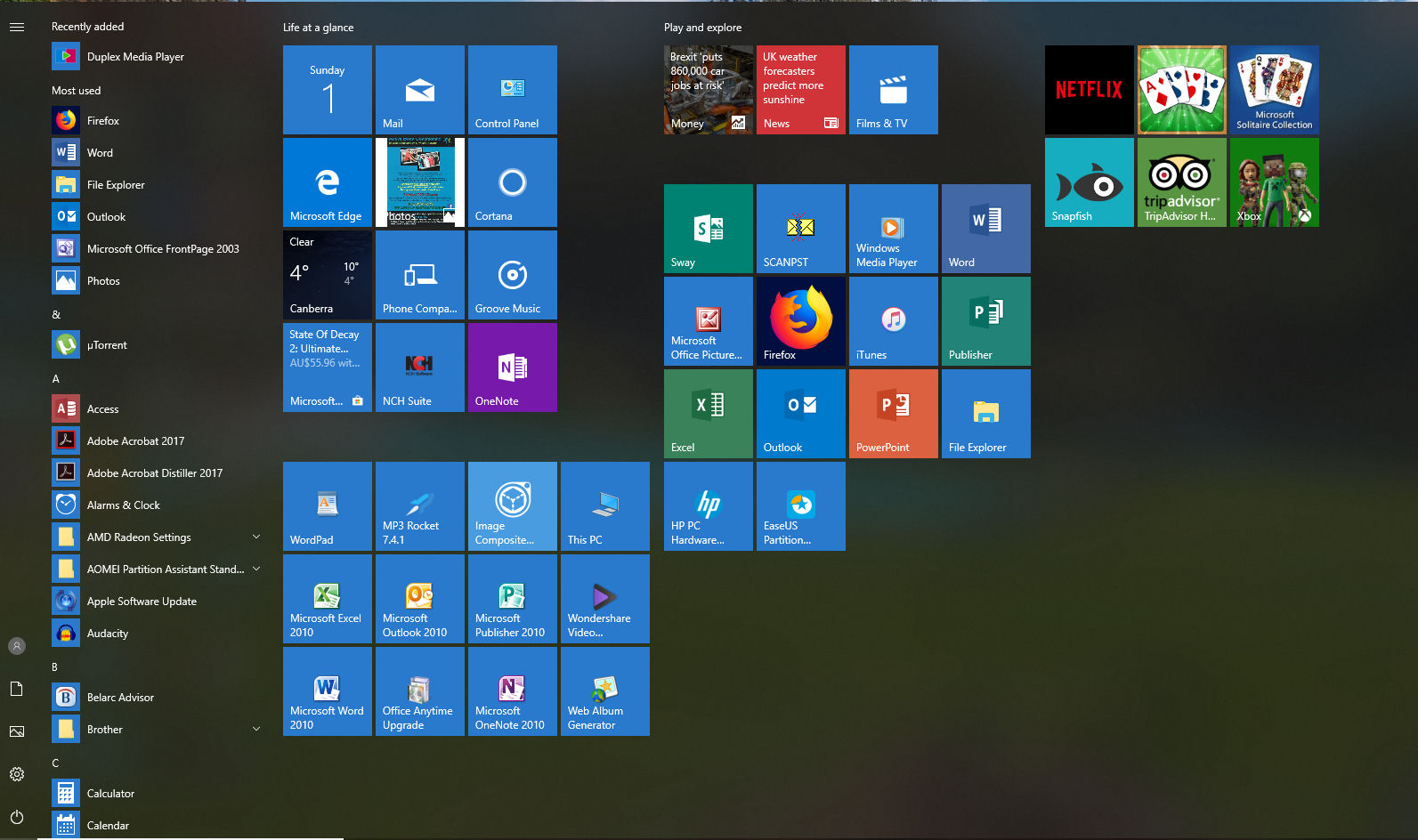Launch the Wondershare Video tile
Screen dimensions: 1418x840
click(604, 599)
